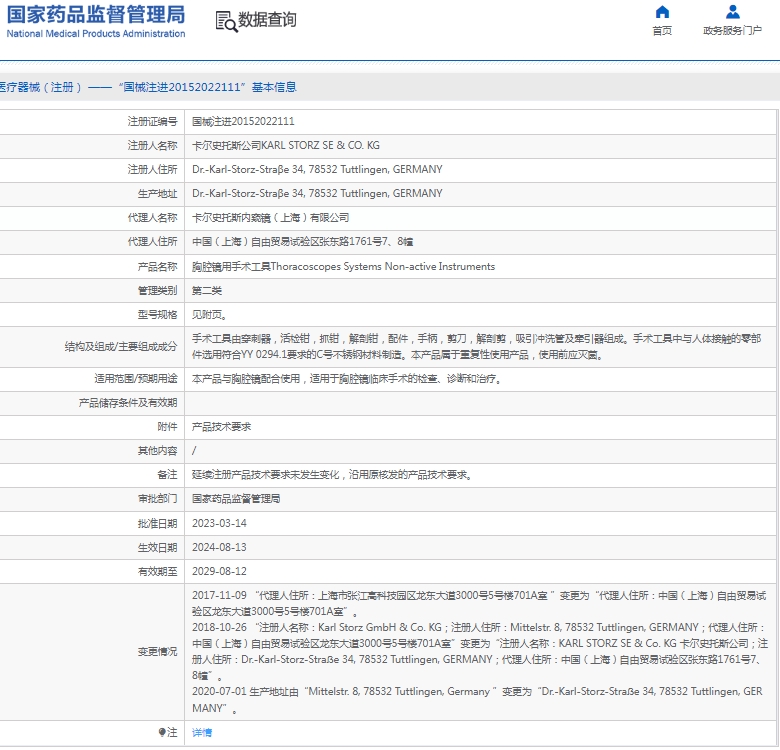Click the 结构及组成 description text
This screenshot has width=780, height=750.
477,347
